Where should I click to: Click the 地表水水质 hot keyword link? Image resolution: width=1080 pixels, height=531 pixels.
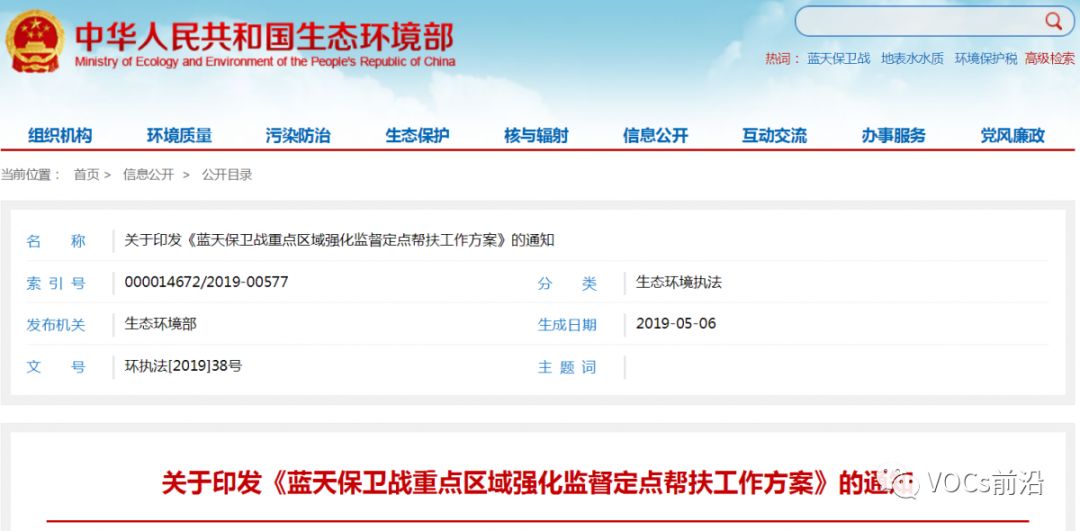[x=913, y=59]
